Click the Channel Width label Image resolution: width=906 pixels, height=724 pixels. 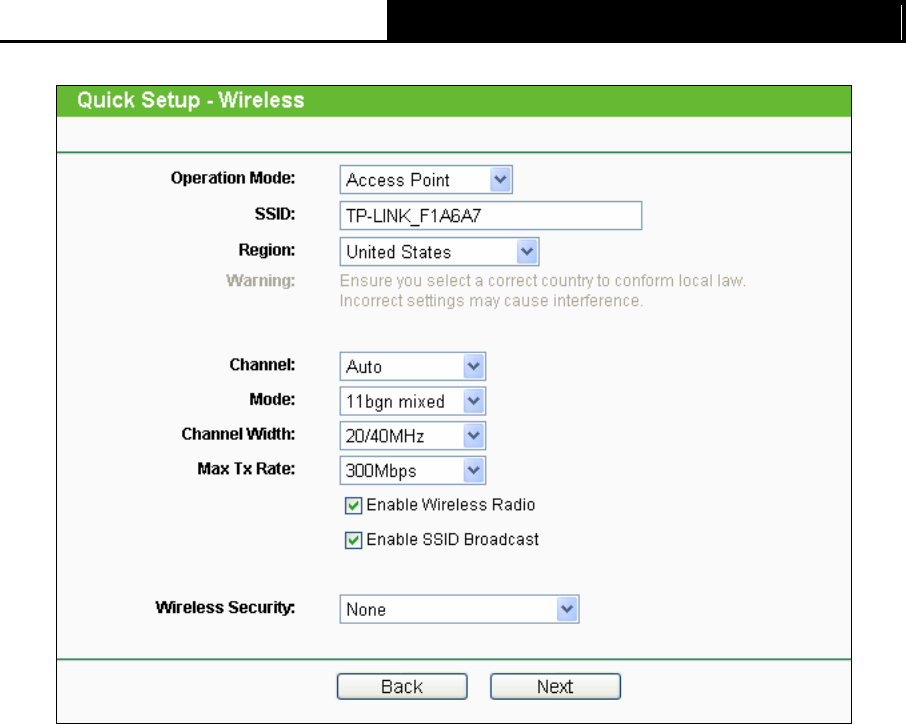tap(238, 434)
